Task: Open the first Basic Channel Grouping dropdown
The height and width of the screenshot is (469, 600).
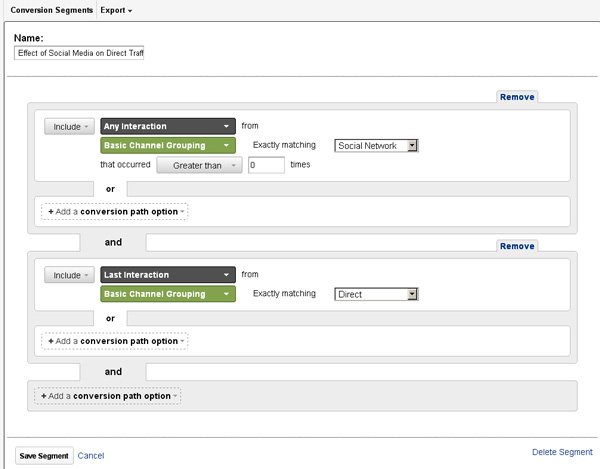Action: (x=168, y=145)
